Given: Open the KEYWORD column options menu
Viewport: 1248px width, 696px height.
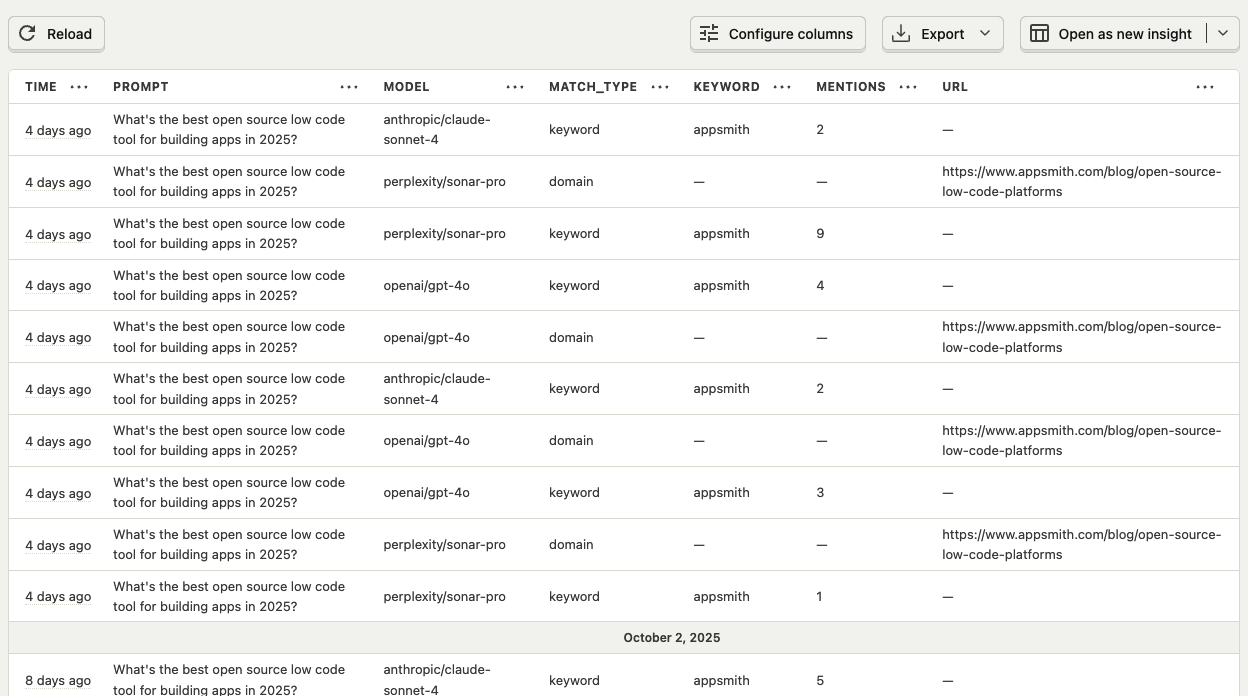Looking at the screenshot, I should pyautogui.click(x=782, y=87).
